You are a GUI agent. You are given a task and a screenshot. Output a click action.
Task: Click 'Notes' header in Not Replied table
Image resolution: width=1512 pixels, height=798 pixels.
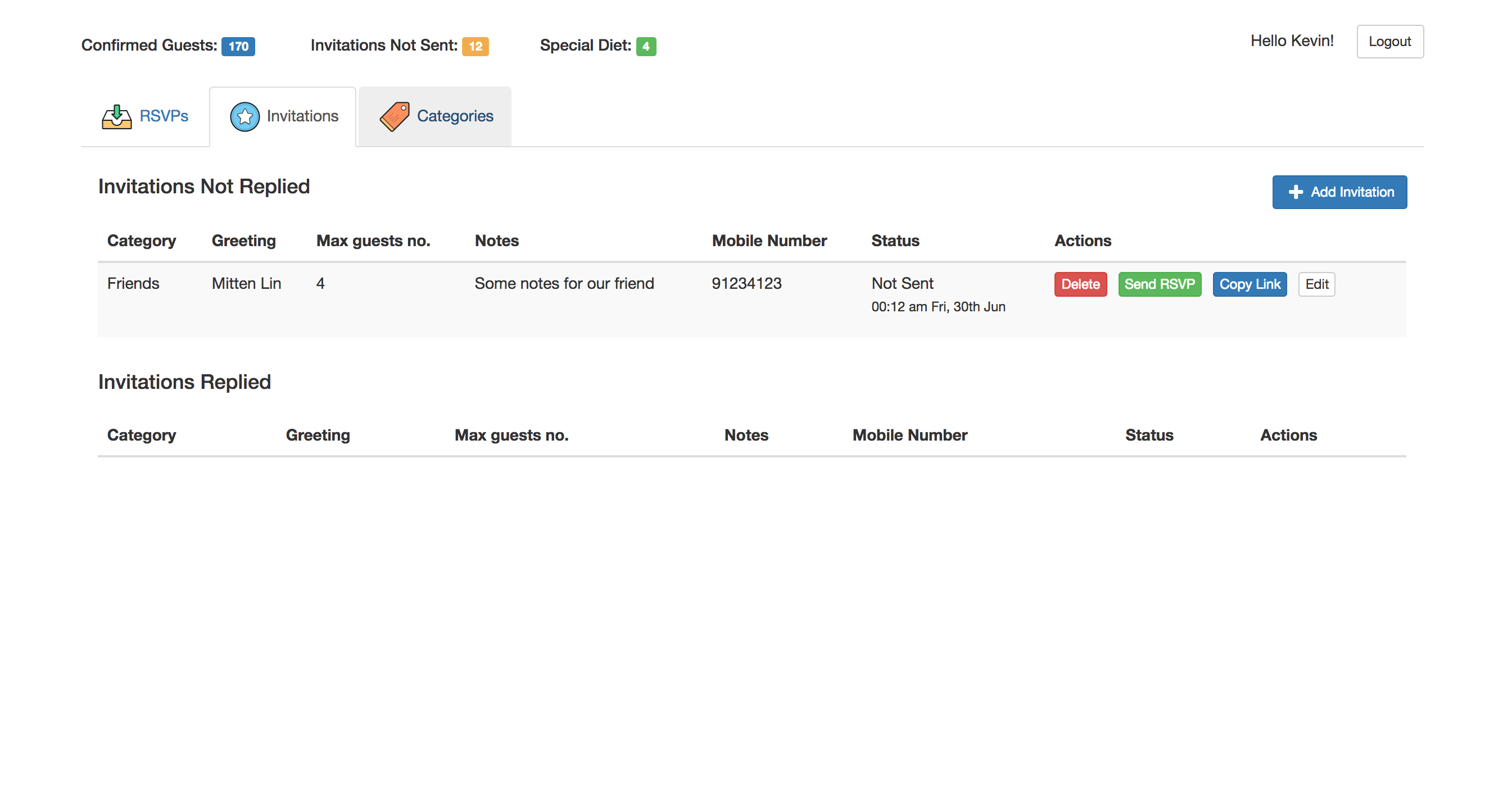(496, 241)
